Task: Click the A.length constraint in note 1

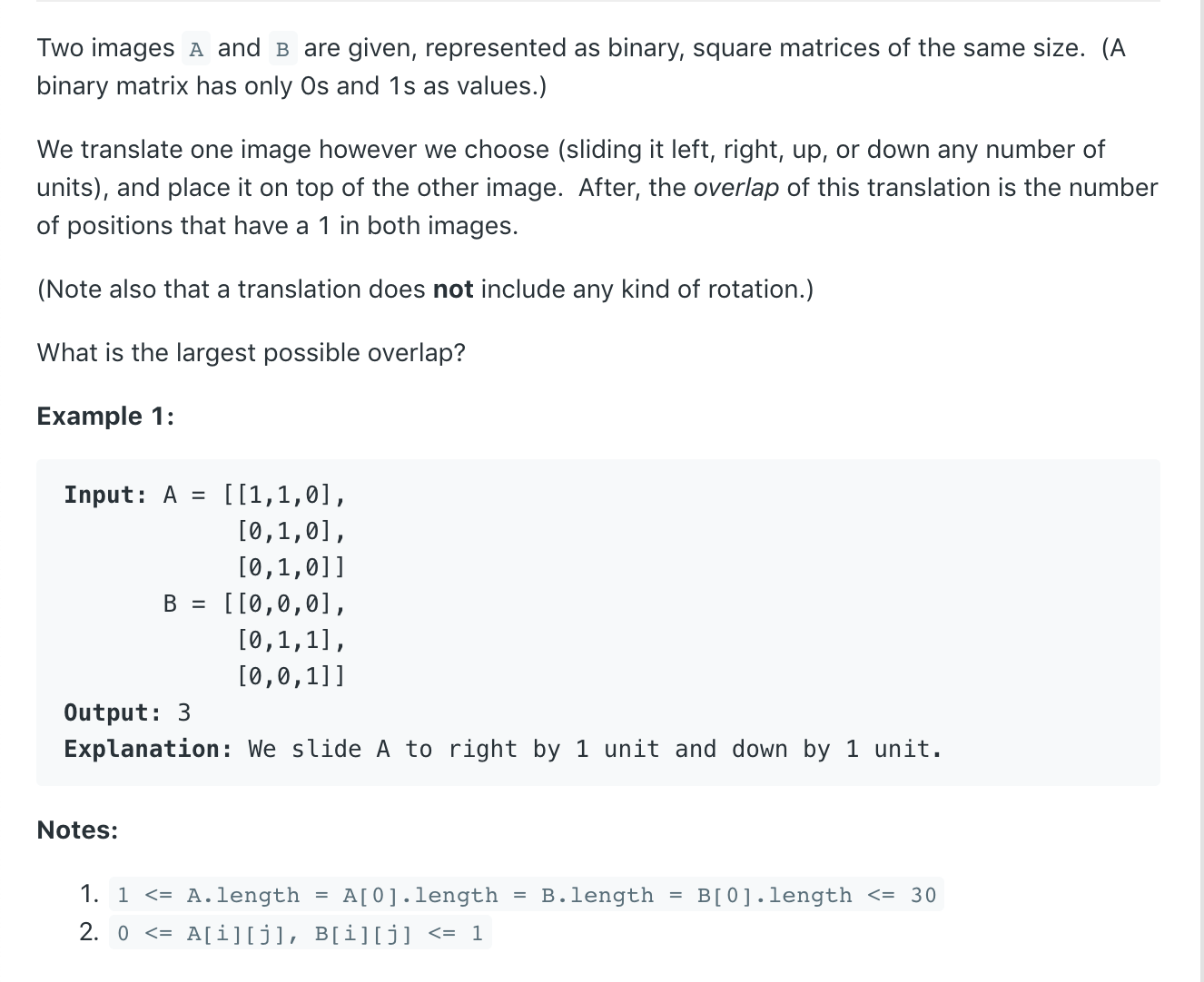Action: (x=527, y=896)
